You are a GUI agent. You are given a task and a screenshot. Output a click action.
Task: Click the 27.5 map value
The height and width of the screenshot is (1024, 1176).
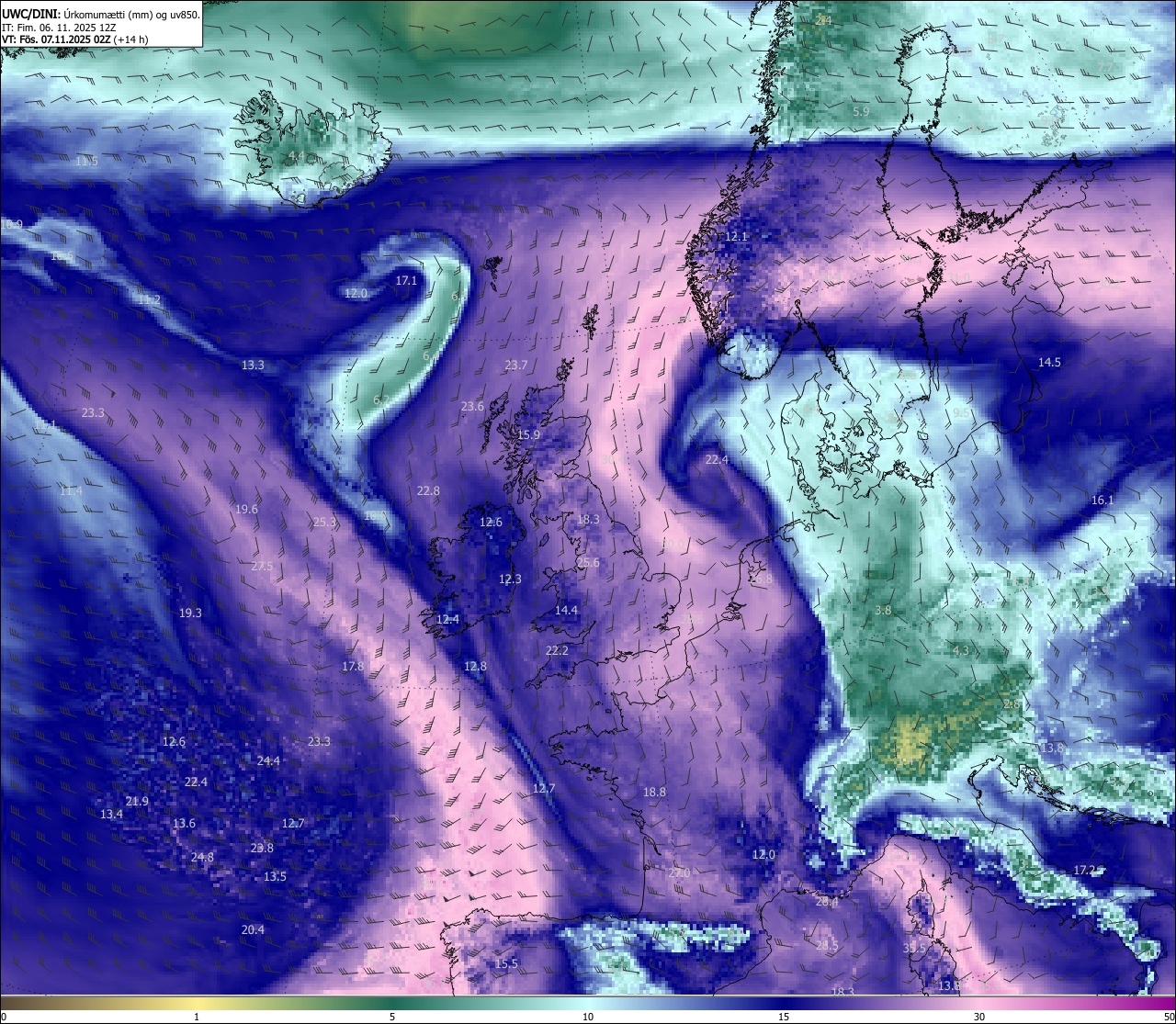(262, 566)
